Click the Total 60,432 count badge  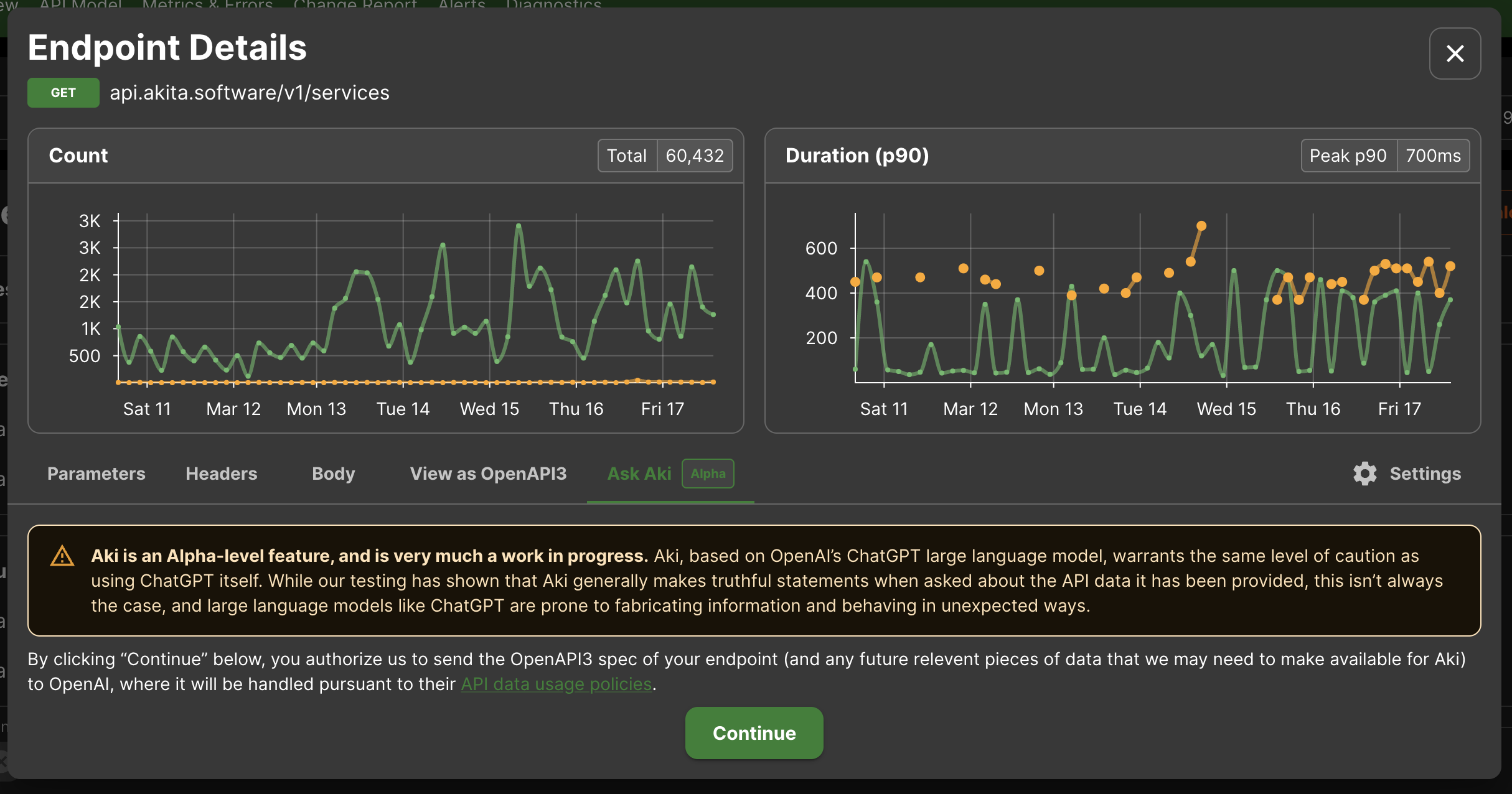click(665, 156)
